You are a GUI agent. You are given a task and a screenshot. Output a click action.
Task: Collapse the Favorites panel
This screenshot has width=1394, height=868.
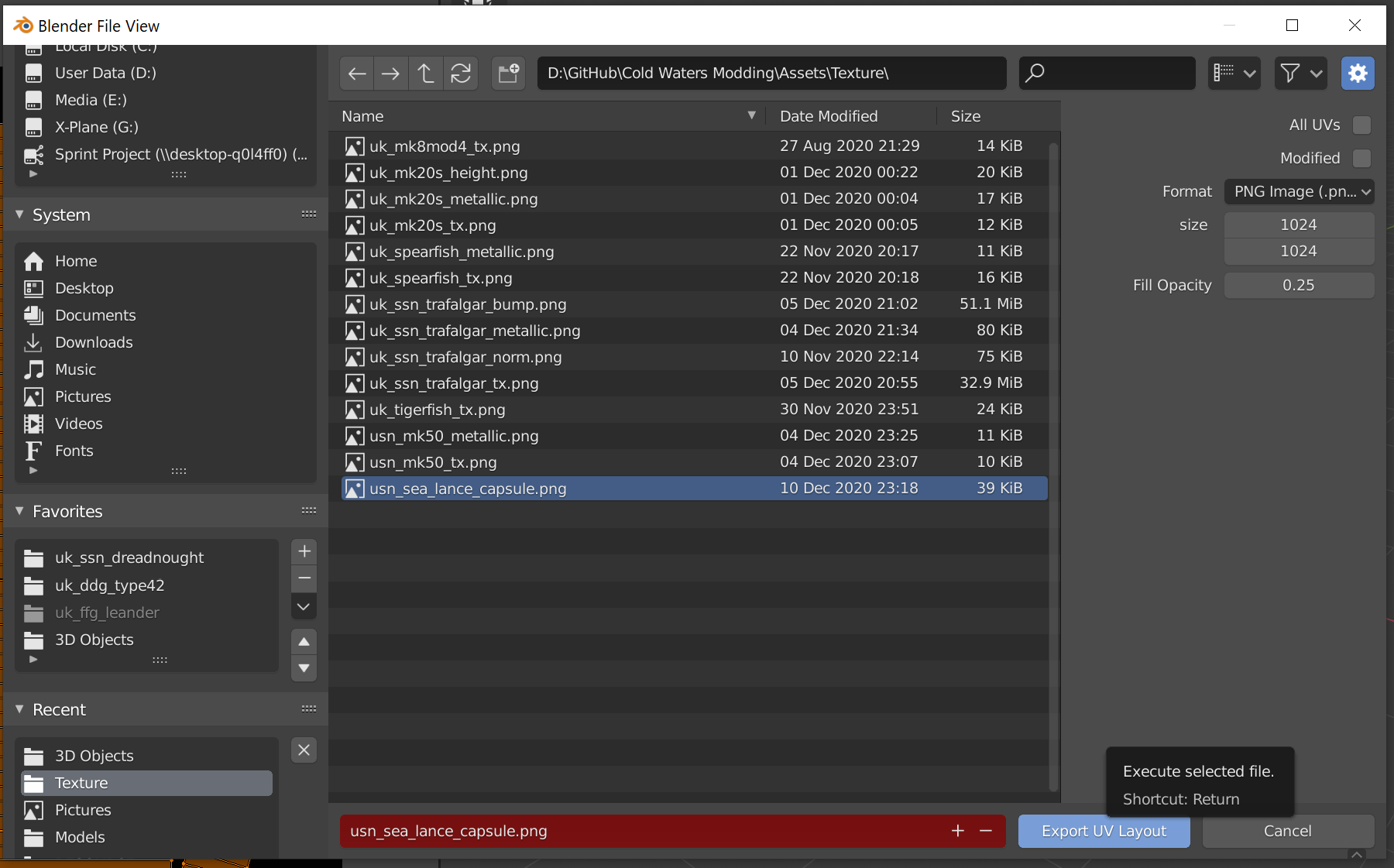(19, 511)
